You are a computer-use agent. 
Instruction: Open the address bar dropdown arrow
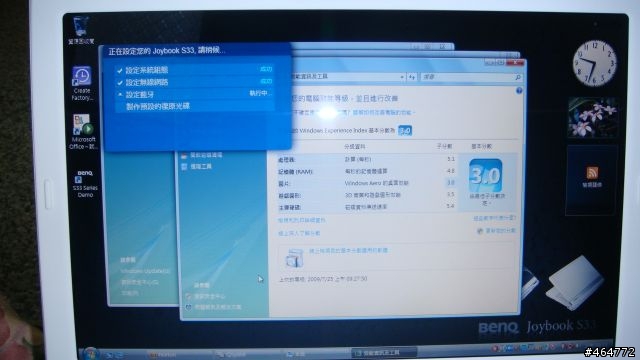pos(402,77)
